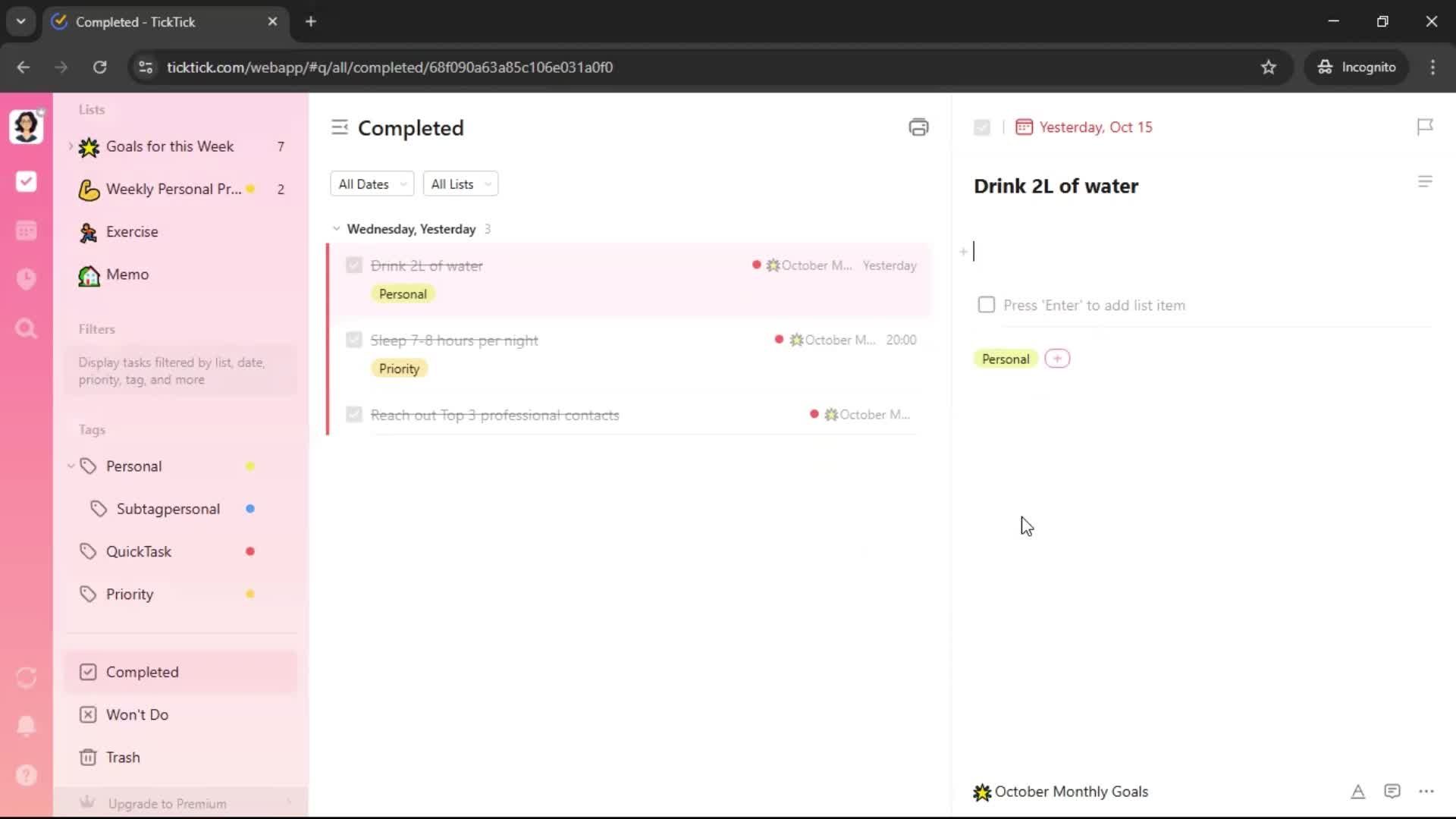This screenshot has width=1456, height=819.
Task: Click Yesterday, Oct 15 due date
Action: [x=1094, y=127]
